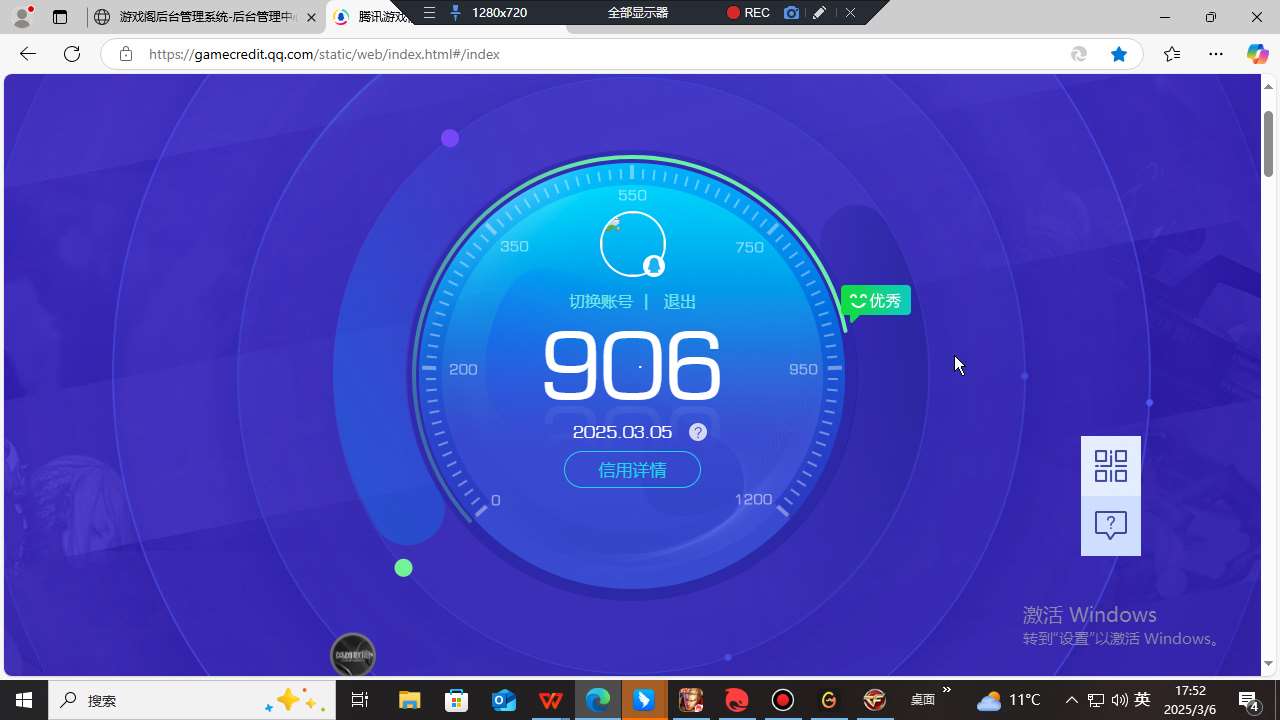Open File Explorer from the taskbar

click(x=410, y=700)
